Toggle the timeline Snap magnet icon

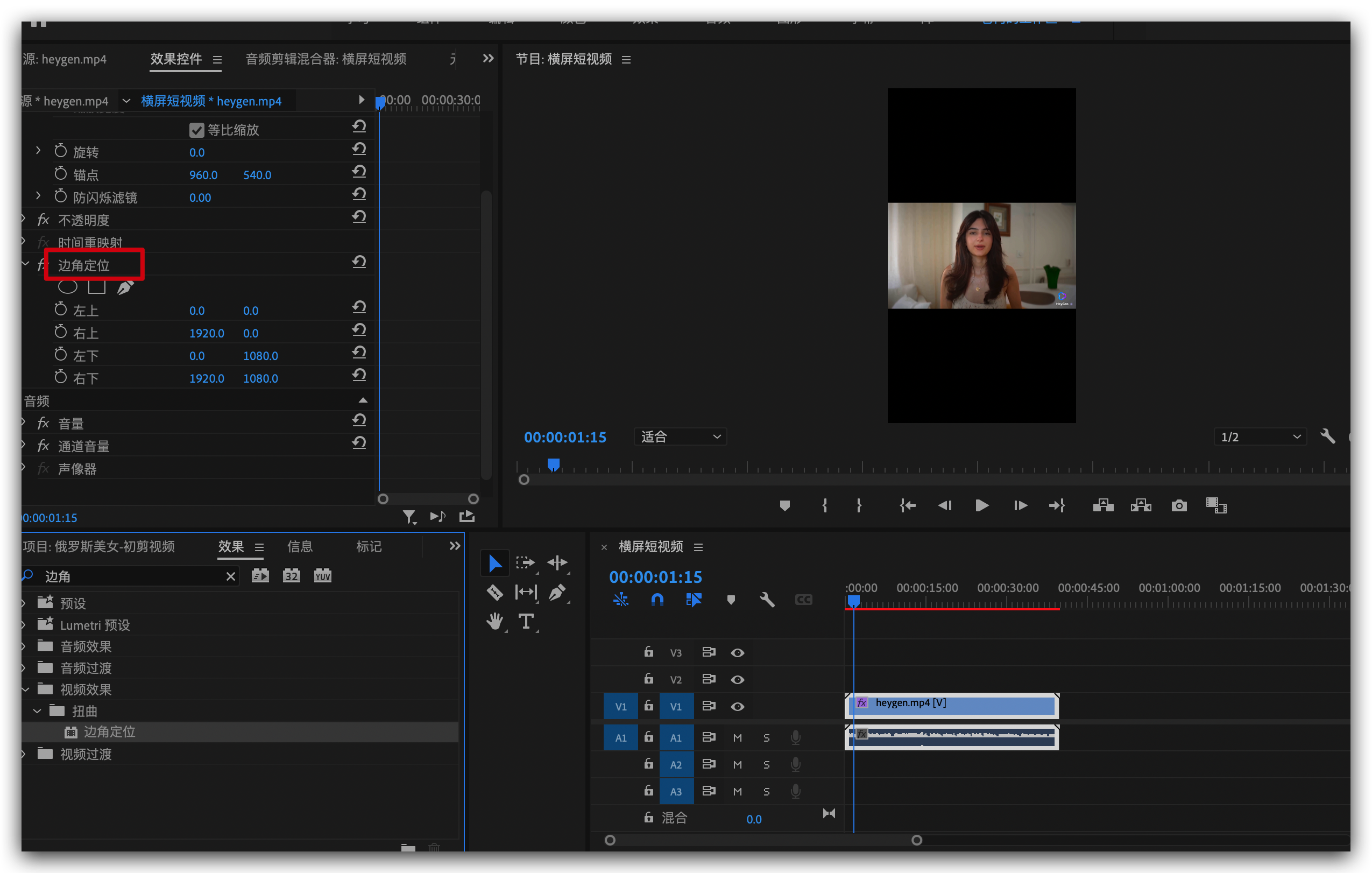point(657,600)
